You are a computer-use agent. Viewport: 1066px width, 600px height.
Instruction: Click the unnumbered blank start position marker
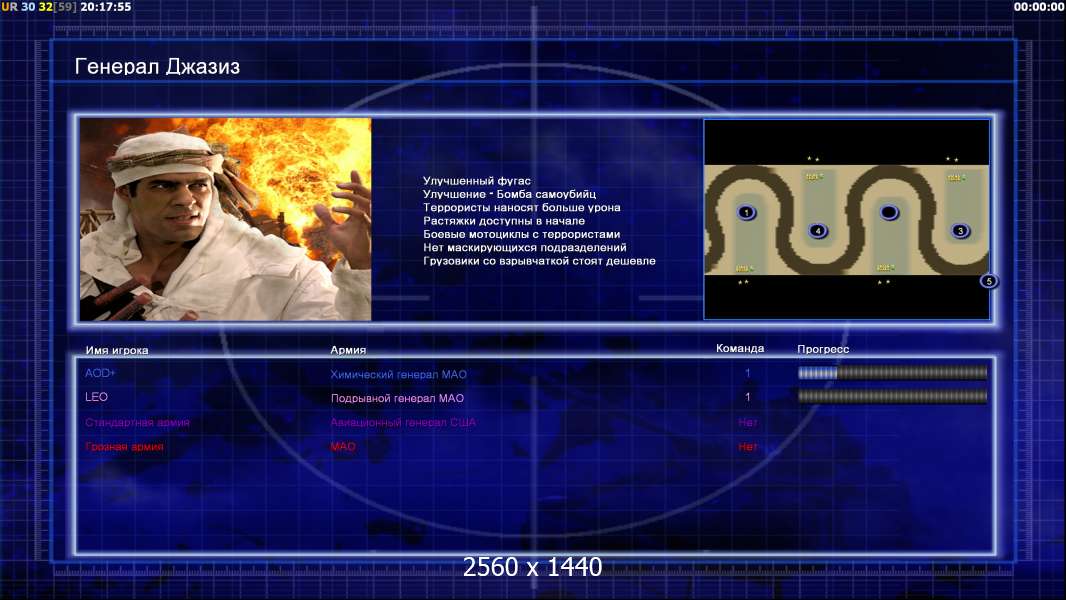pos(889,213)
